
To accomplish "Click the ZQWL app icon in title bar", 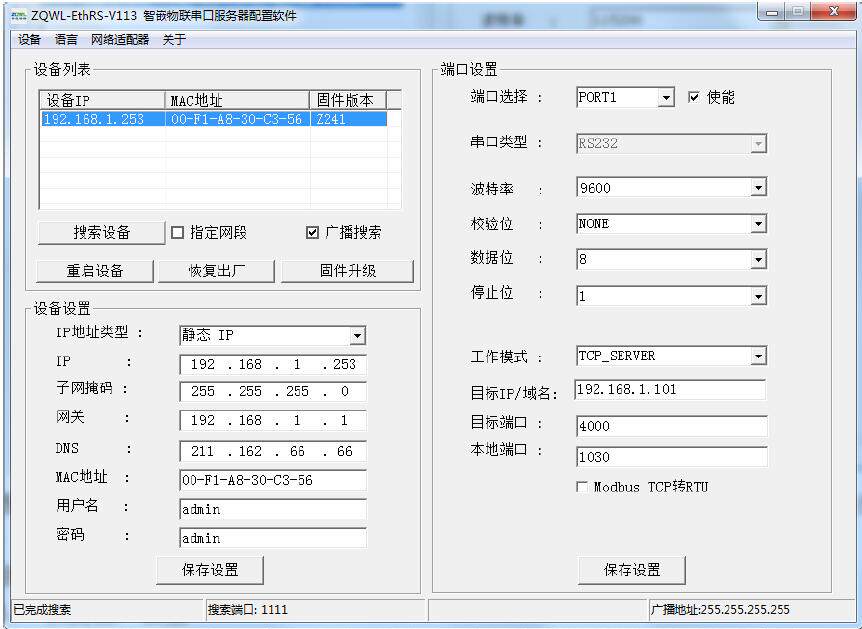I will pos(19,15).
